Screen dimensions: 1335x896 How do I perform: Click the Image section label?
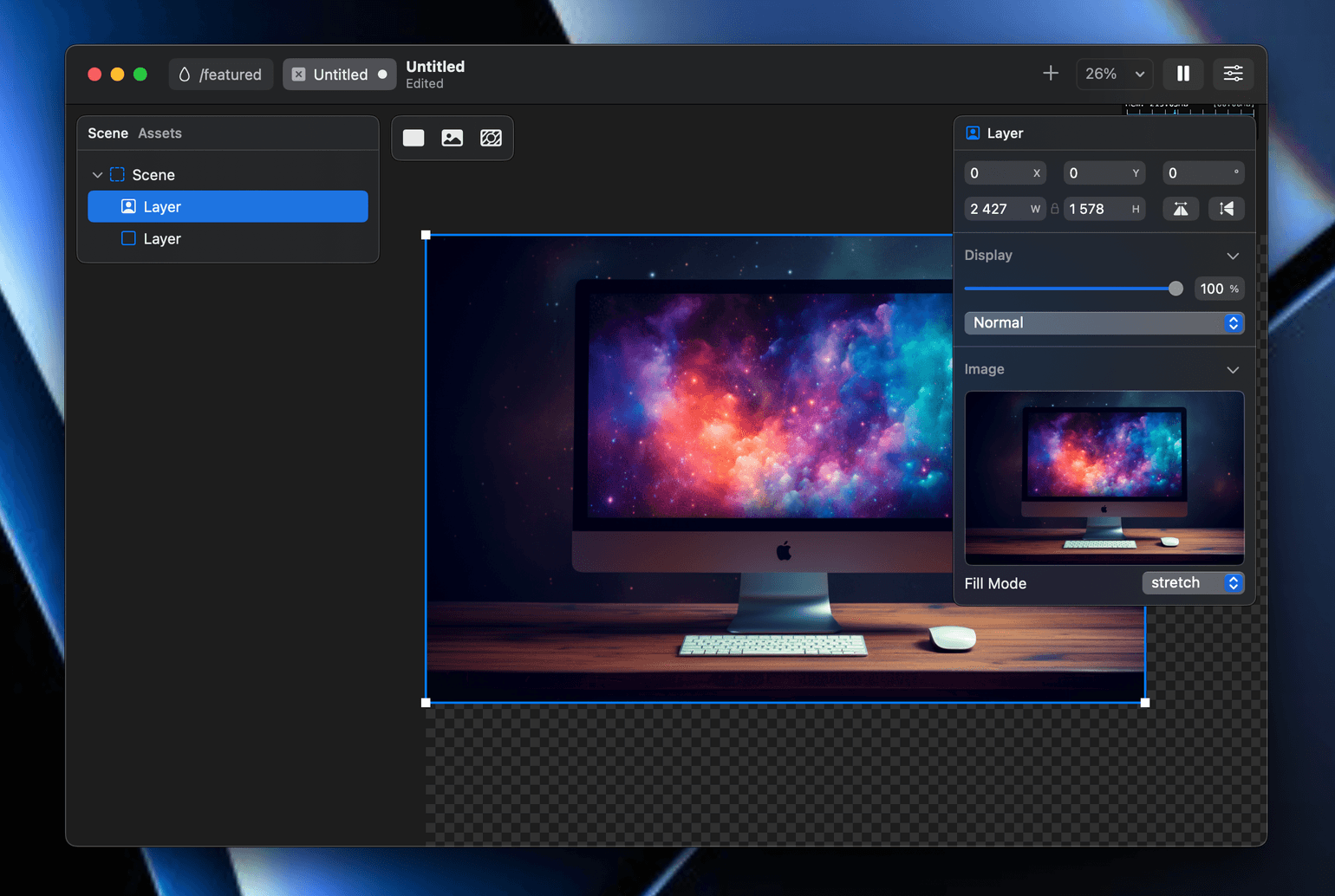[985, 370]
